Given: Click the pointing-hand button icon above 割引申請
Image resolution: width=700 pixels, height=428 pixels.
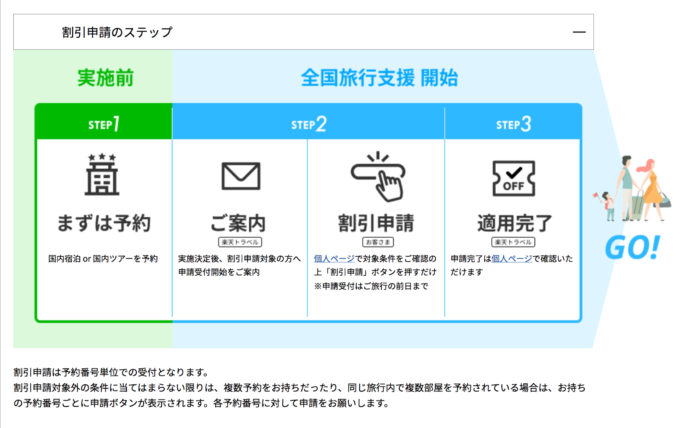Looking at the screenshot, I should pyautogui.click(x=378, y=177).
